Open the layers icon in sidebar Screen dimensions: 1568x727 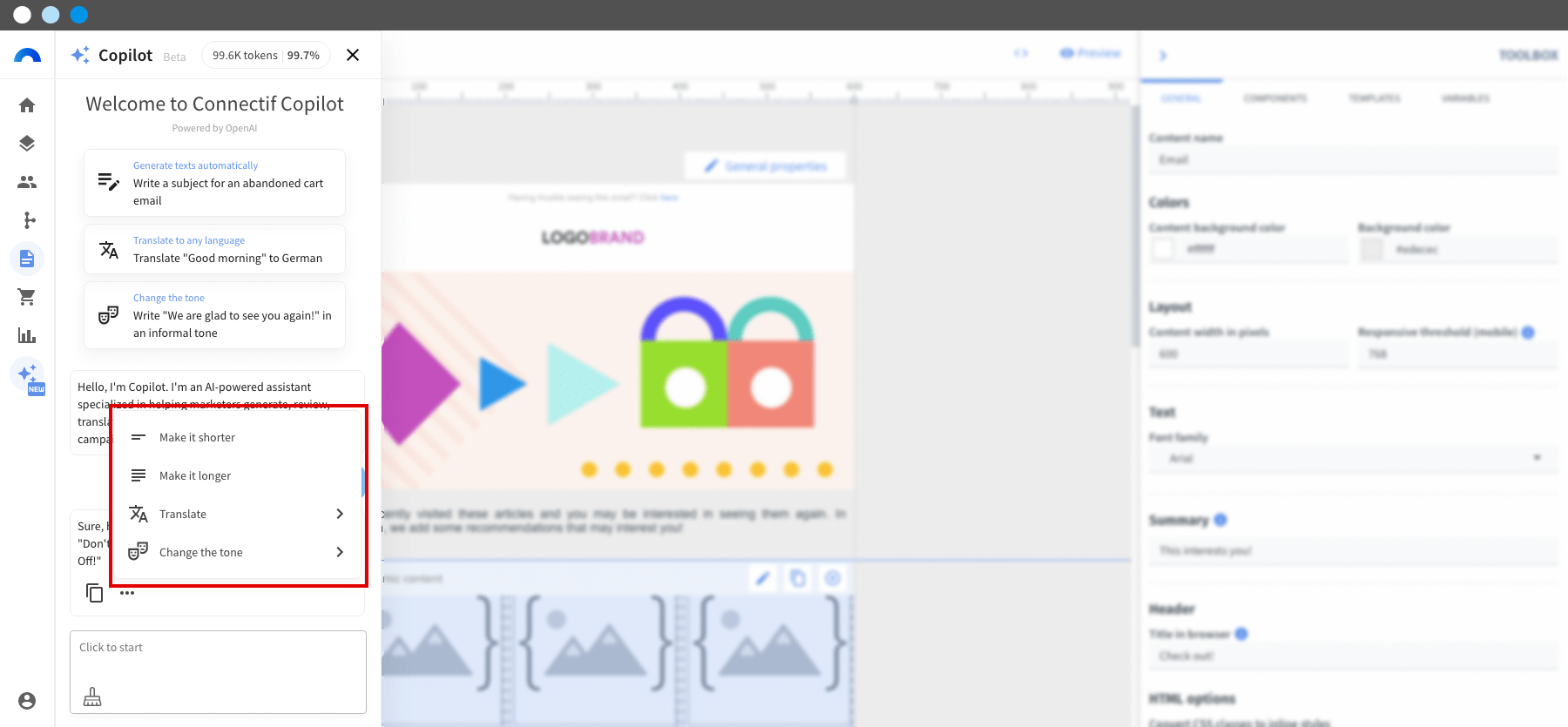[x=27, y=144]
